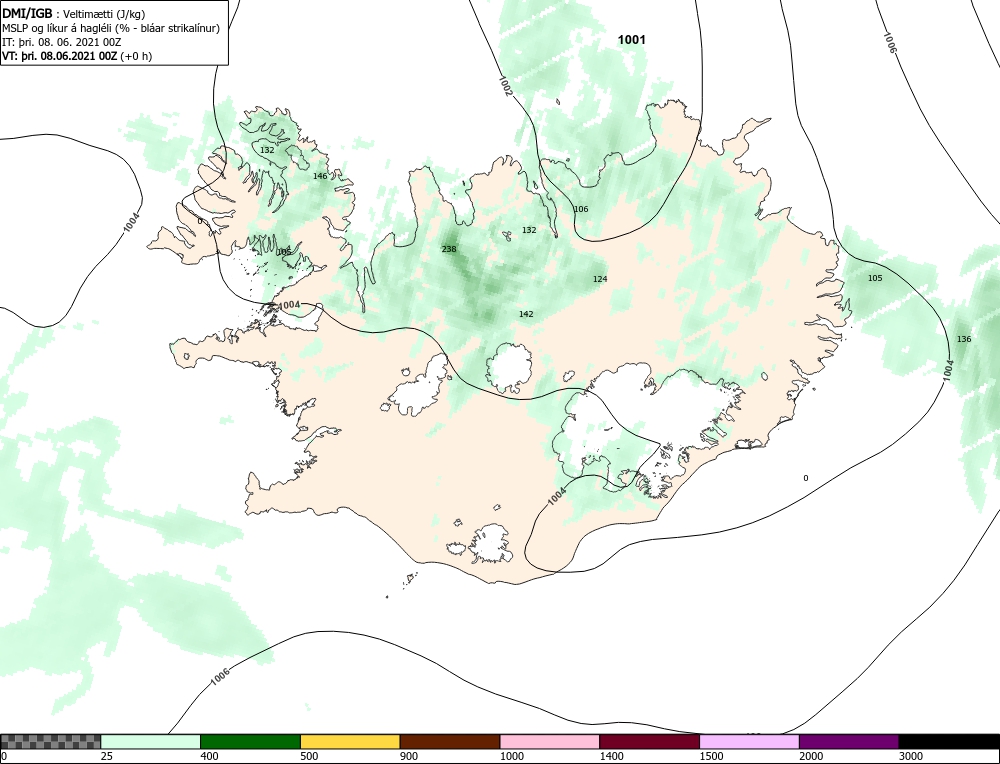Click the 1400 tick label on the color scale
The height and width of the screenshot is (764, 1000).
point(611,756)
